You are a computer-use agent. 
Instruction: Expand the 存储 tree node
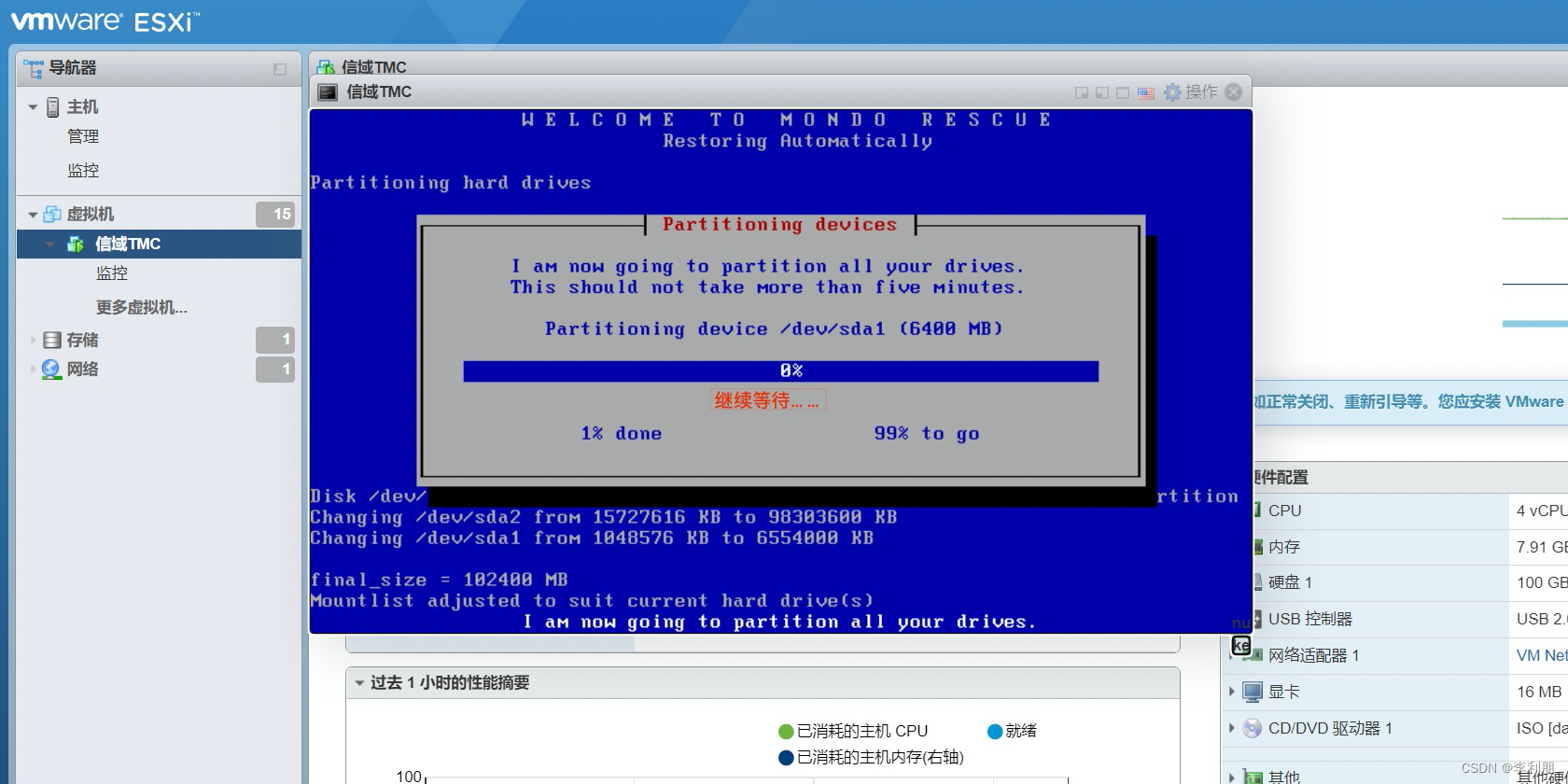[x=33, y=340]
